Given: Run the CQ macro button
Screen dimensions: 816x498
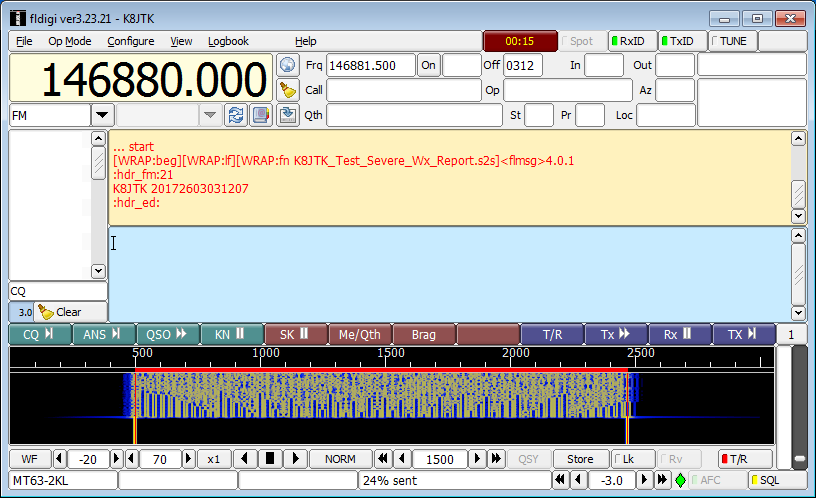Looking at the screenshot, I should [x=40, y=334].
